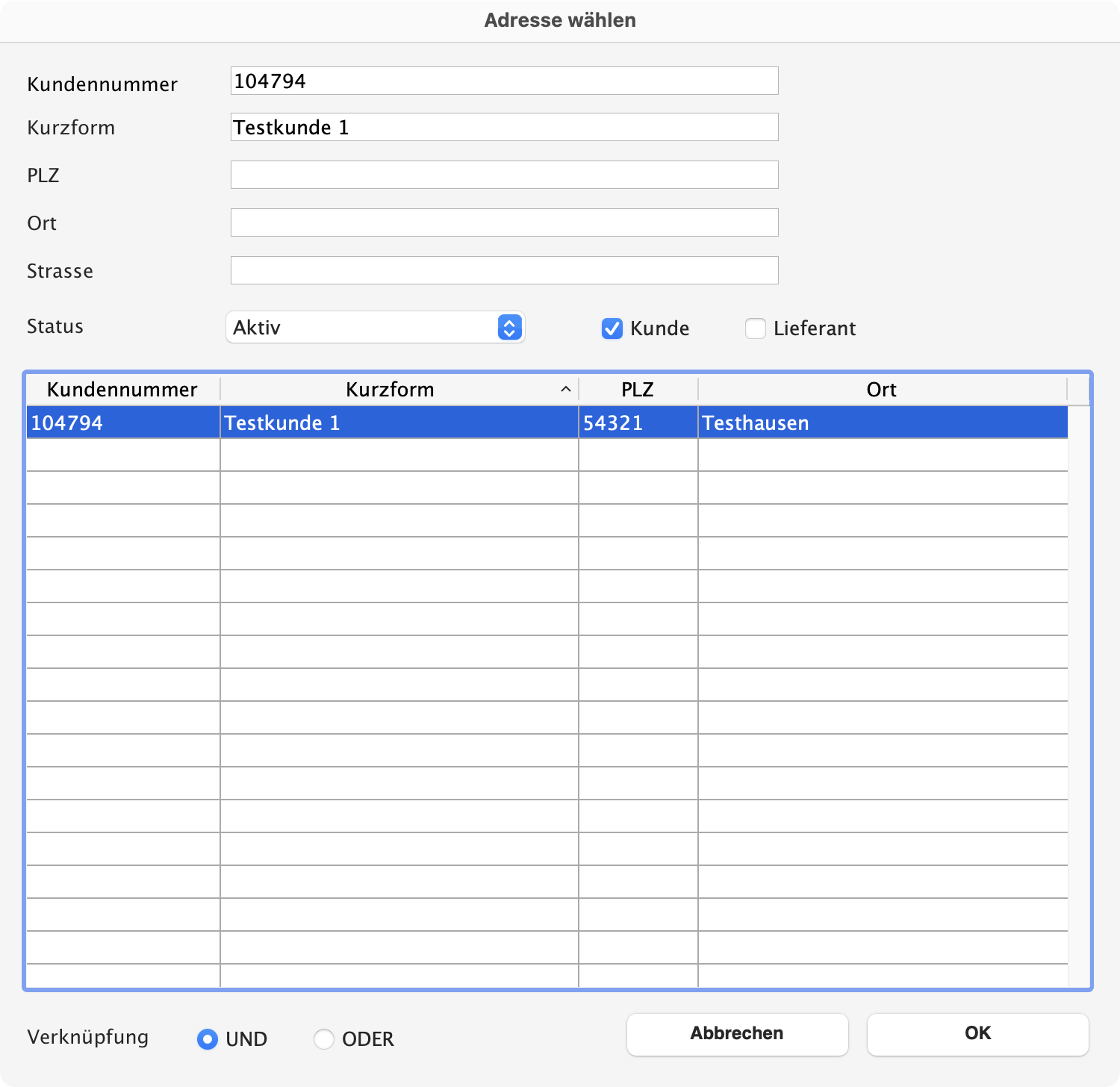Confirm selection with the OK button

[977, 1034]
